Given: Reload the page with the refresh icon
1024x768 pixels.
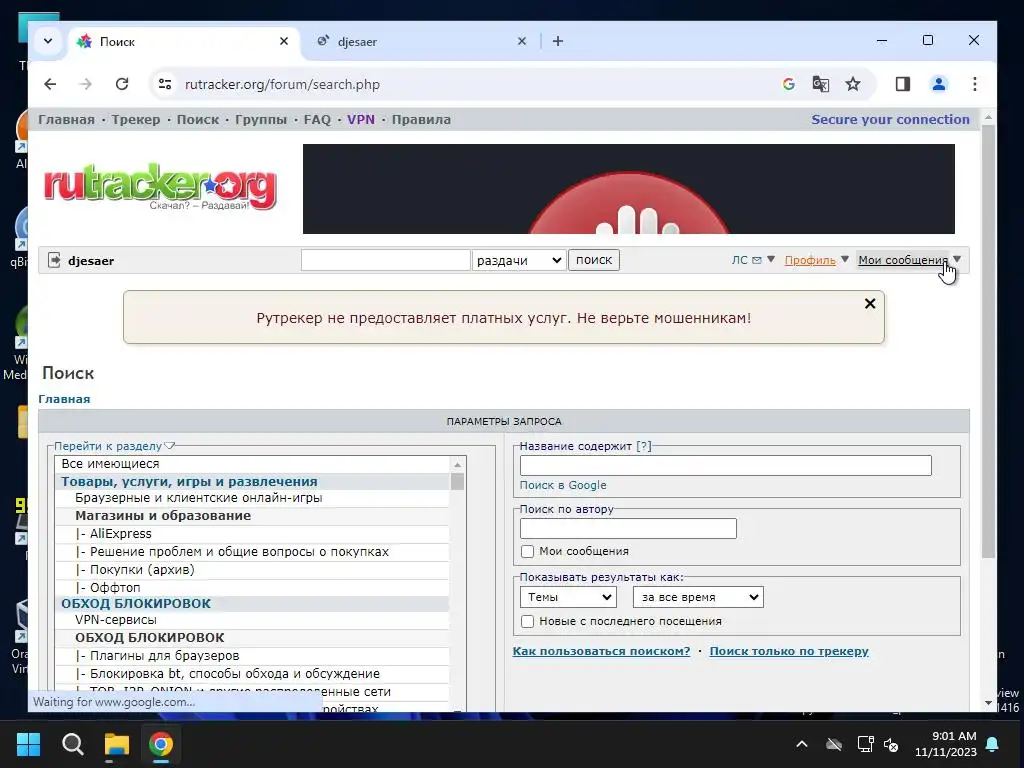Looking at the screenshot, I should pos(121,84).
